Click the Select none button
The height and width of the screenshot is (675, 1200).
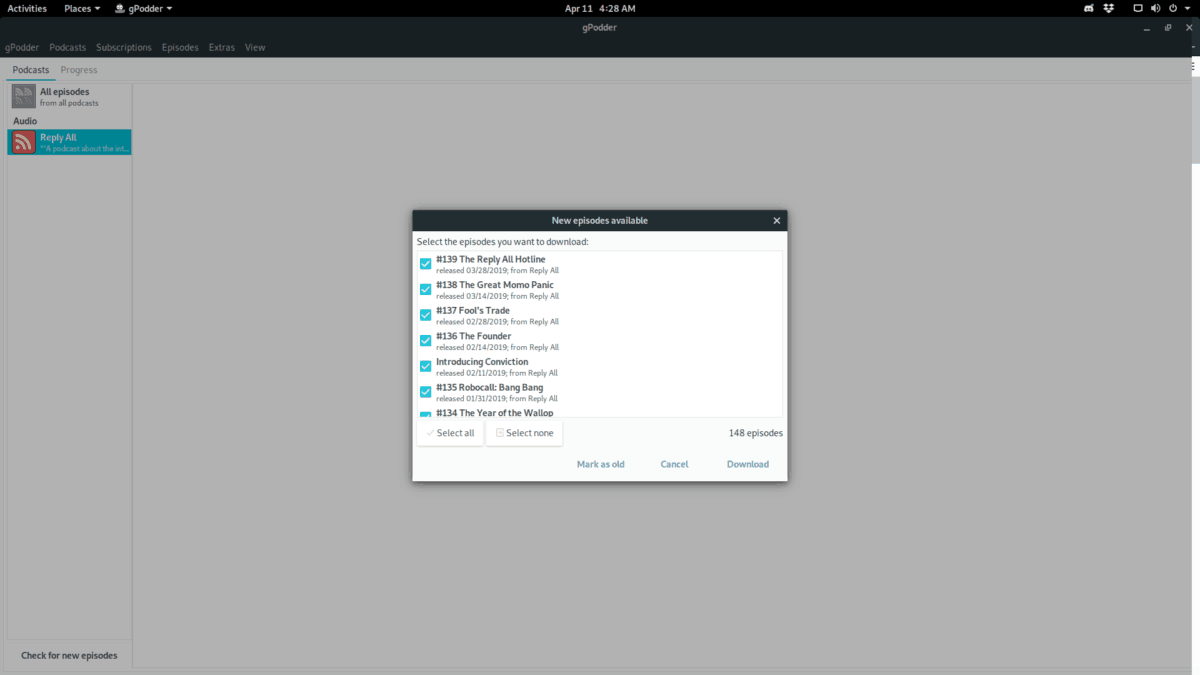point(524,433)
